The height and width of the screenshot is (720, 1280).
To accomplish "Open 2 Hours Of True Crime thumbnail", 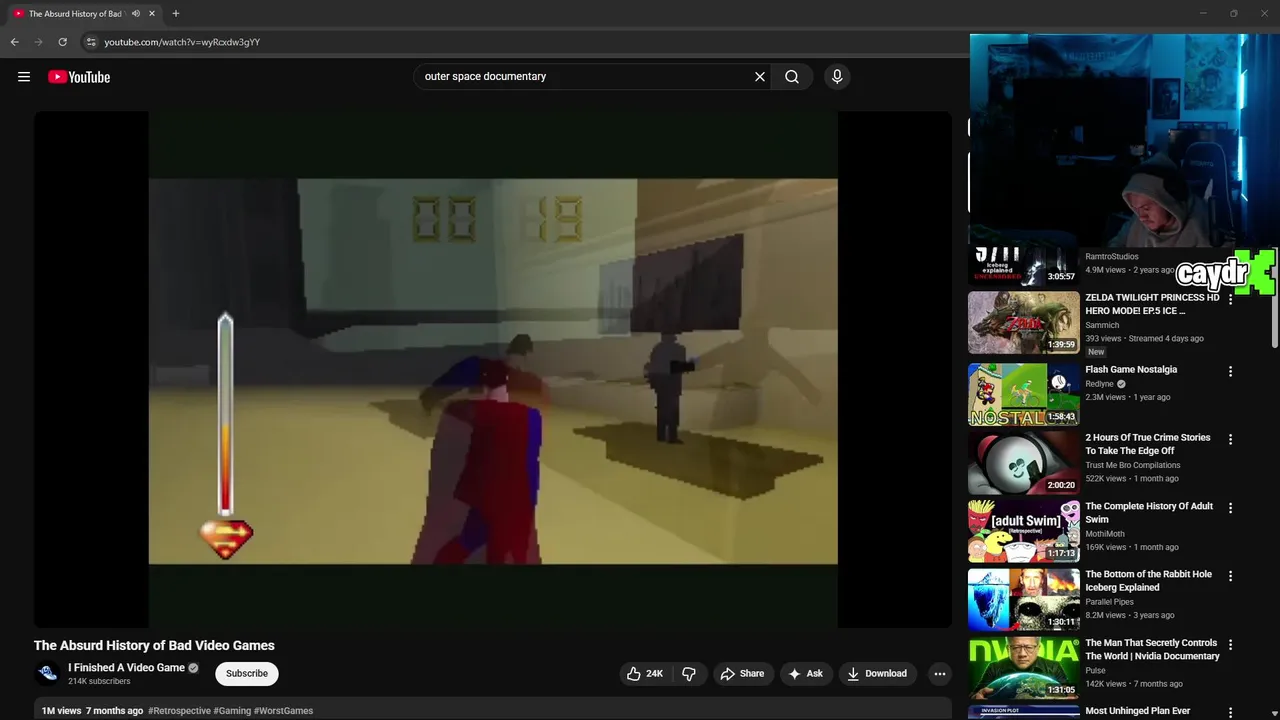I will [x=1024, y=463].
